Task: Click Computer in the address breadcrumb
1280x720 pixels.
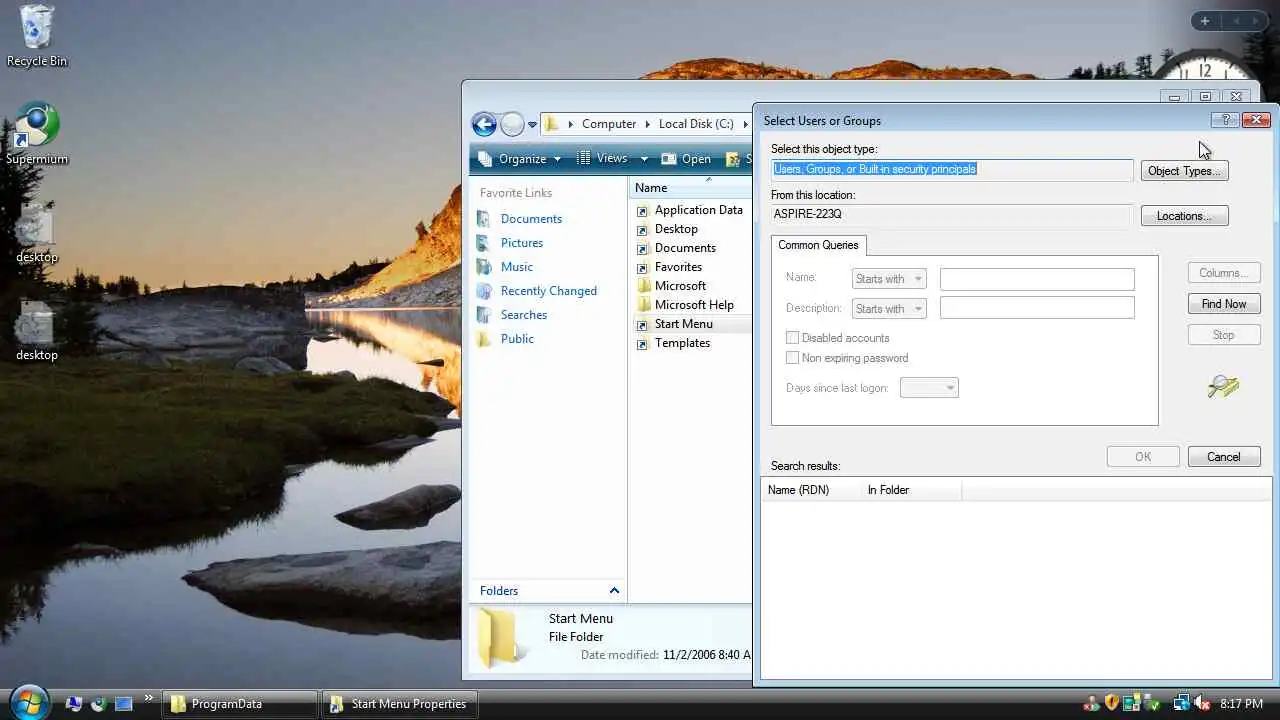Action: [x=609, y=124]
